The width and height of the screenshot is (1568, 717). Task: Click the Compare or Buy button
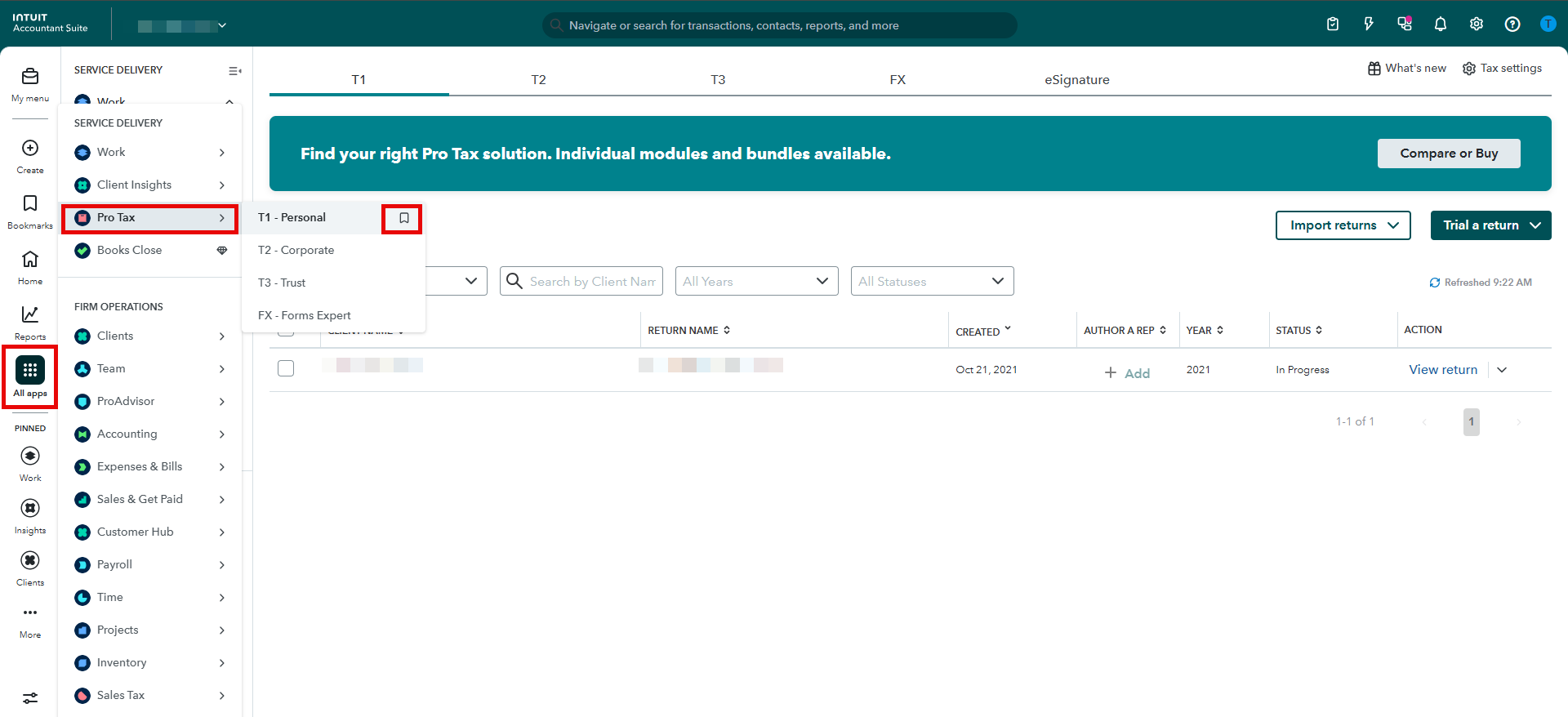(x=1448, y=154)
